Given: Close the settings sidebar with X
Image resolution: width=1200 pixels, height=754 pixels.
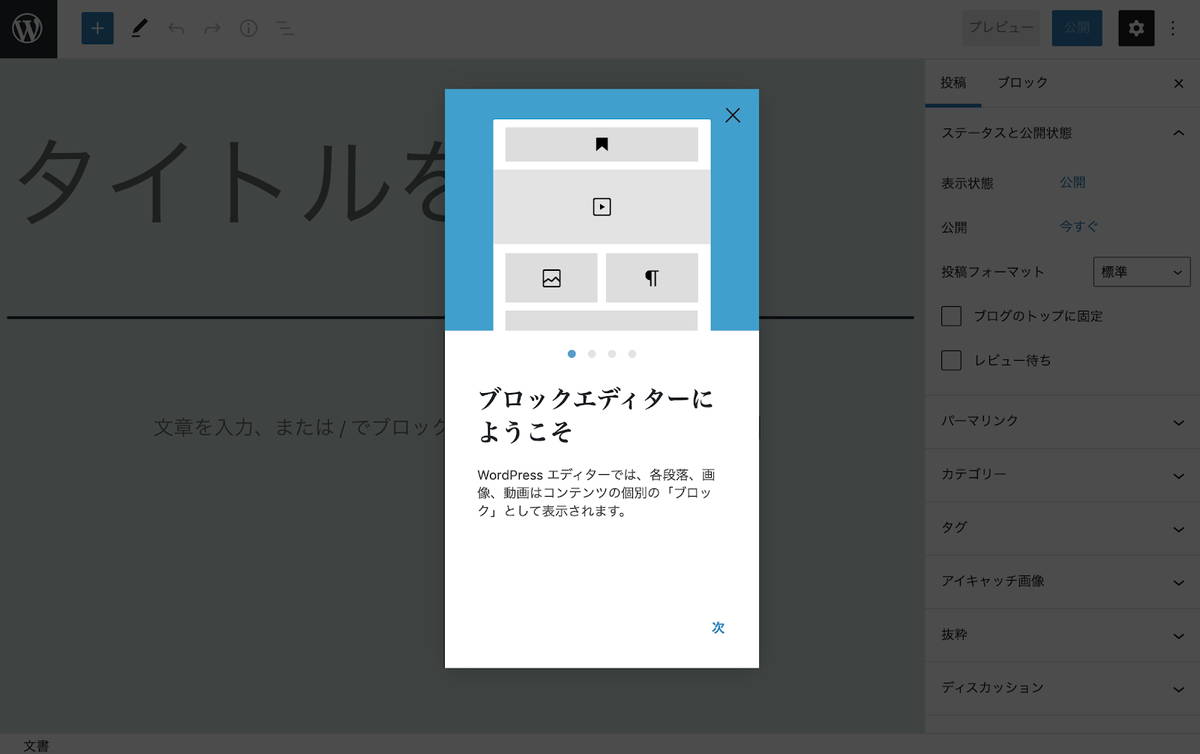Looking at the screenshot, I should pos(1178,83).
